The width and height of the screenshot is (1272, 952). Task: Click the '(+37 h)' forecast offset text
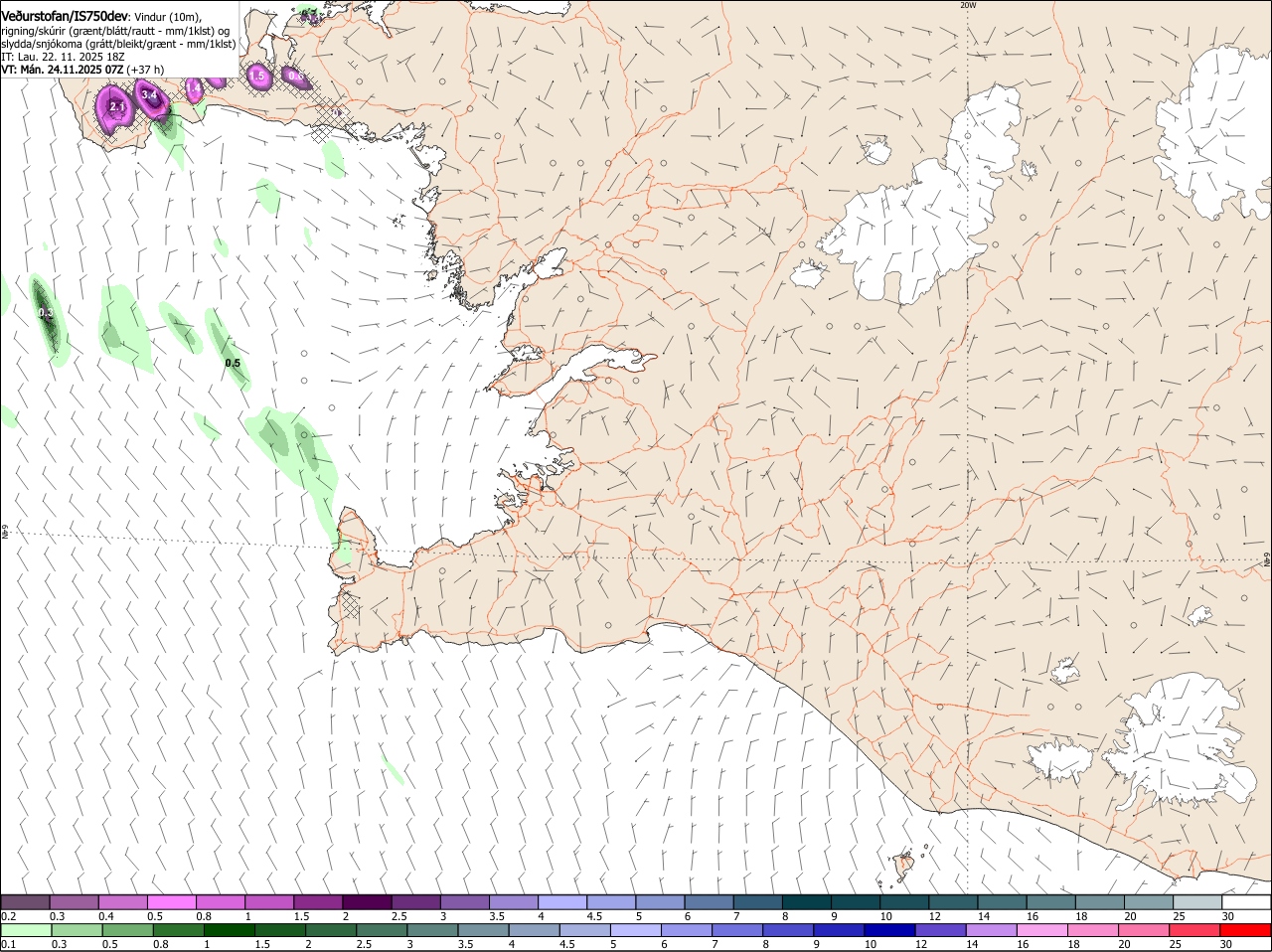tap(146, 70)
